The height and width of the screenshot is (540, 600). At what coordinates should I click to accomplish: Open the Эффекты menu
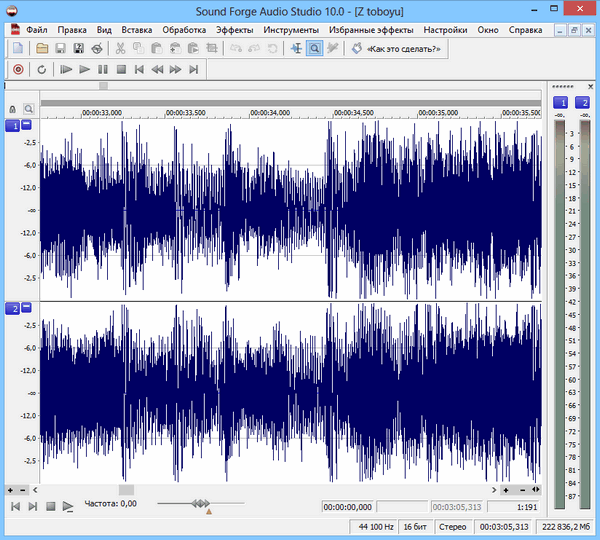(x=234, y=29)
